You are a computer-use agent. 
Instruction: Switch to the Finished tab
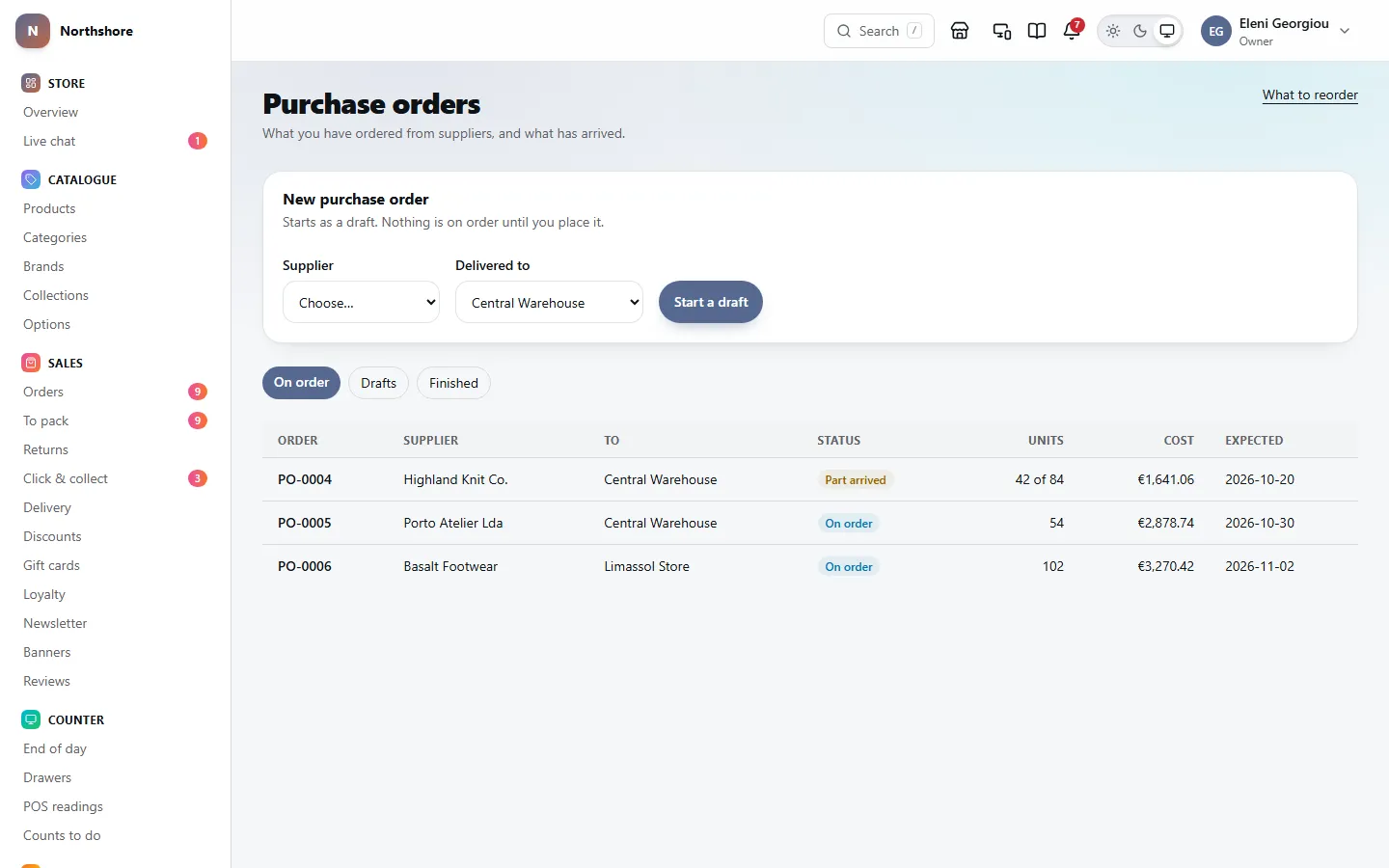453,383
